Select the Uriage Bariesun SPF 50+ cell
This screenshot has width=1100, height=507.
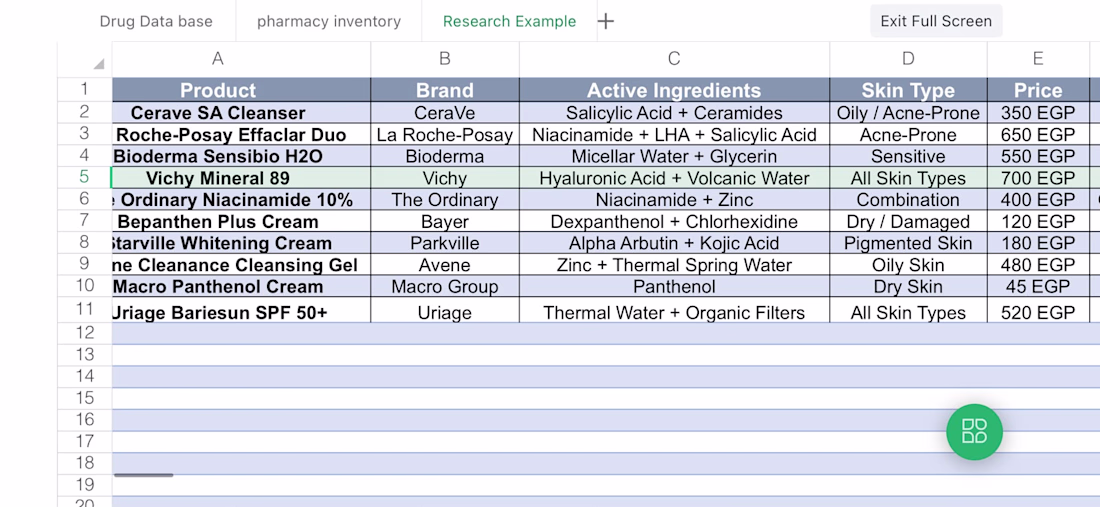pyautogui.click(x=241, y=310)
